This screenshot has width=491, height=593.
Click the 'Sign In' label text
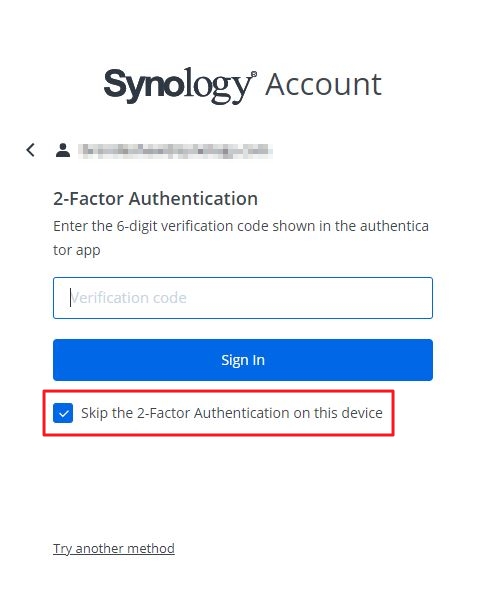pyautogui.click(x=243, y=360)
